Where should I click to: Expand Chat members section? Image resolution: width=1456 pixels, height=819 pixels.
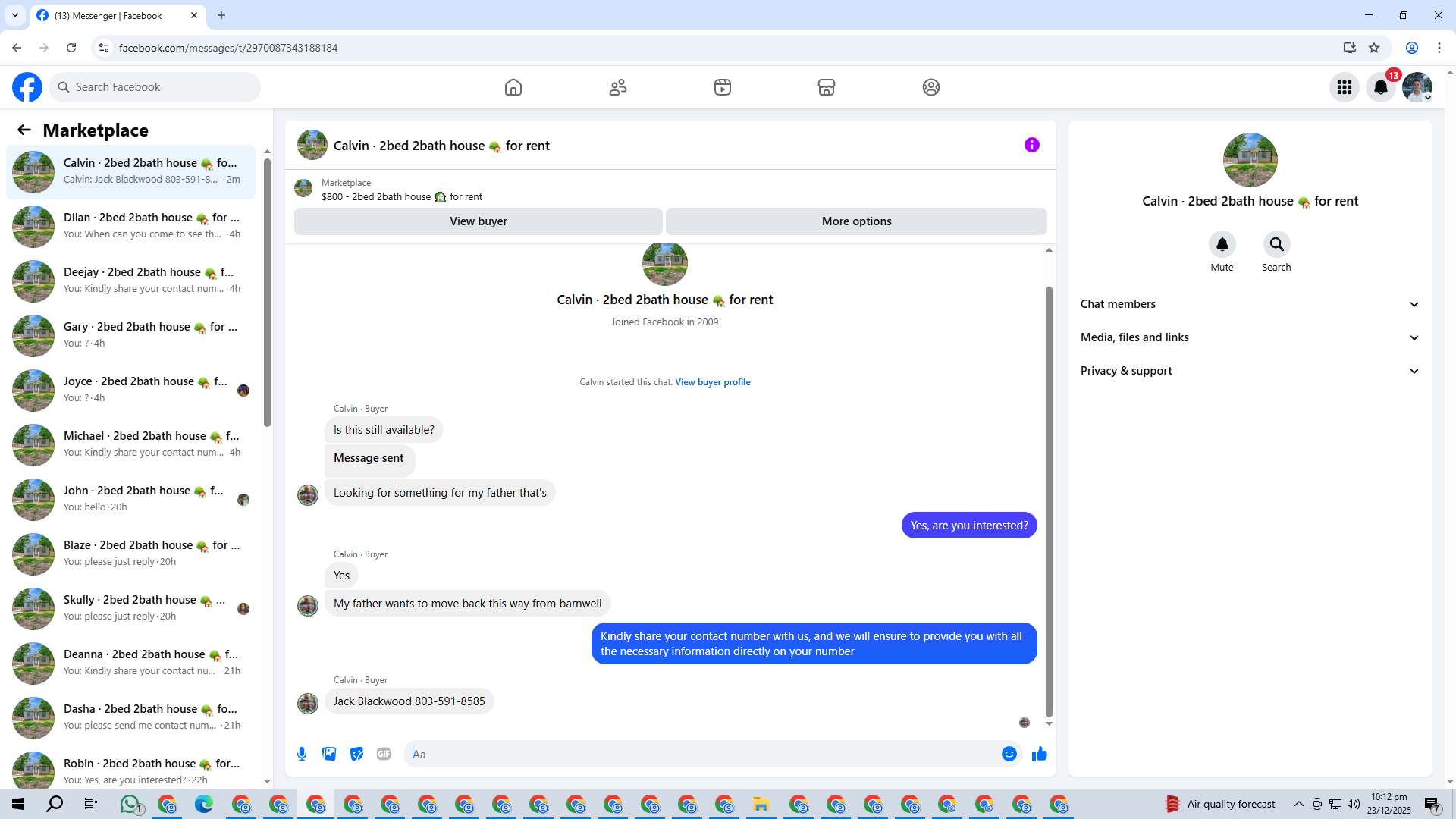(1250, 304)
